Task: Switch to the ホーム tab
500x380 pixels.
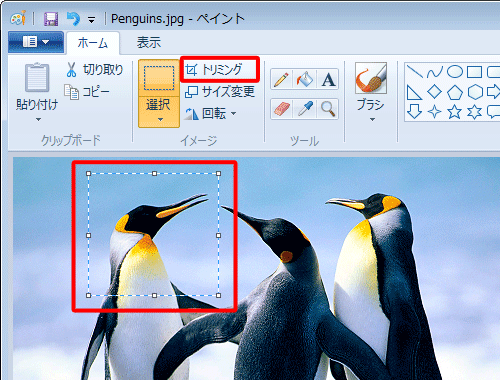Action: (93, 43)
